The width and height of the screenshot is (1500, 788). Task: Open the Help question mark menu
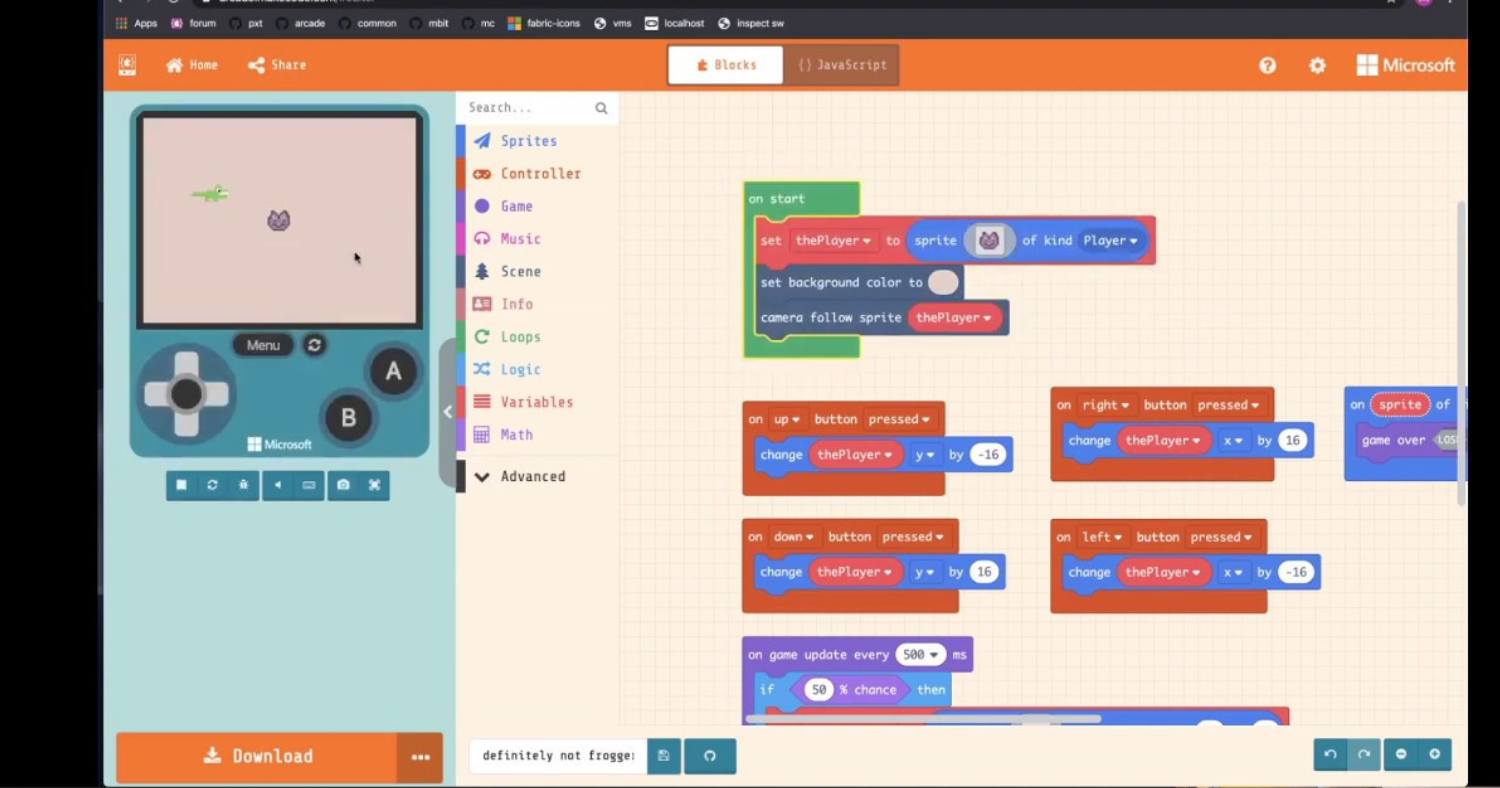1267,65
